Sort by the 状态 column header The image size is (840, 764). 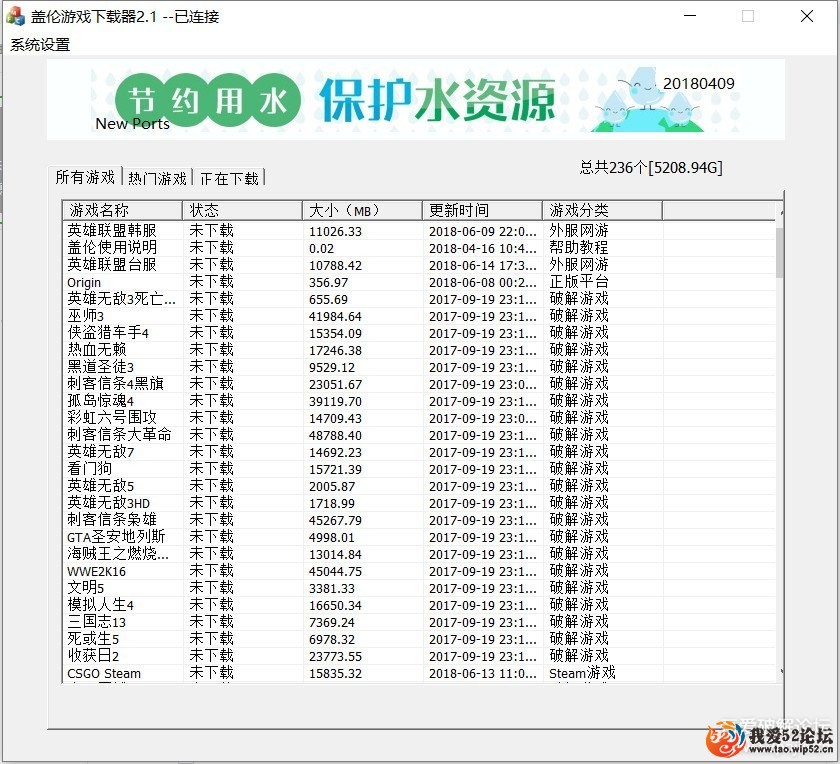[242, 210]
